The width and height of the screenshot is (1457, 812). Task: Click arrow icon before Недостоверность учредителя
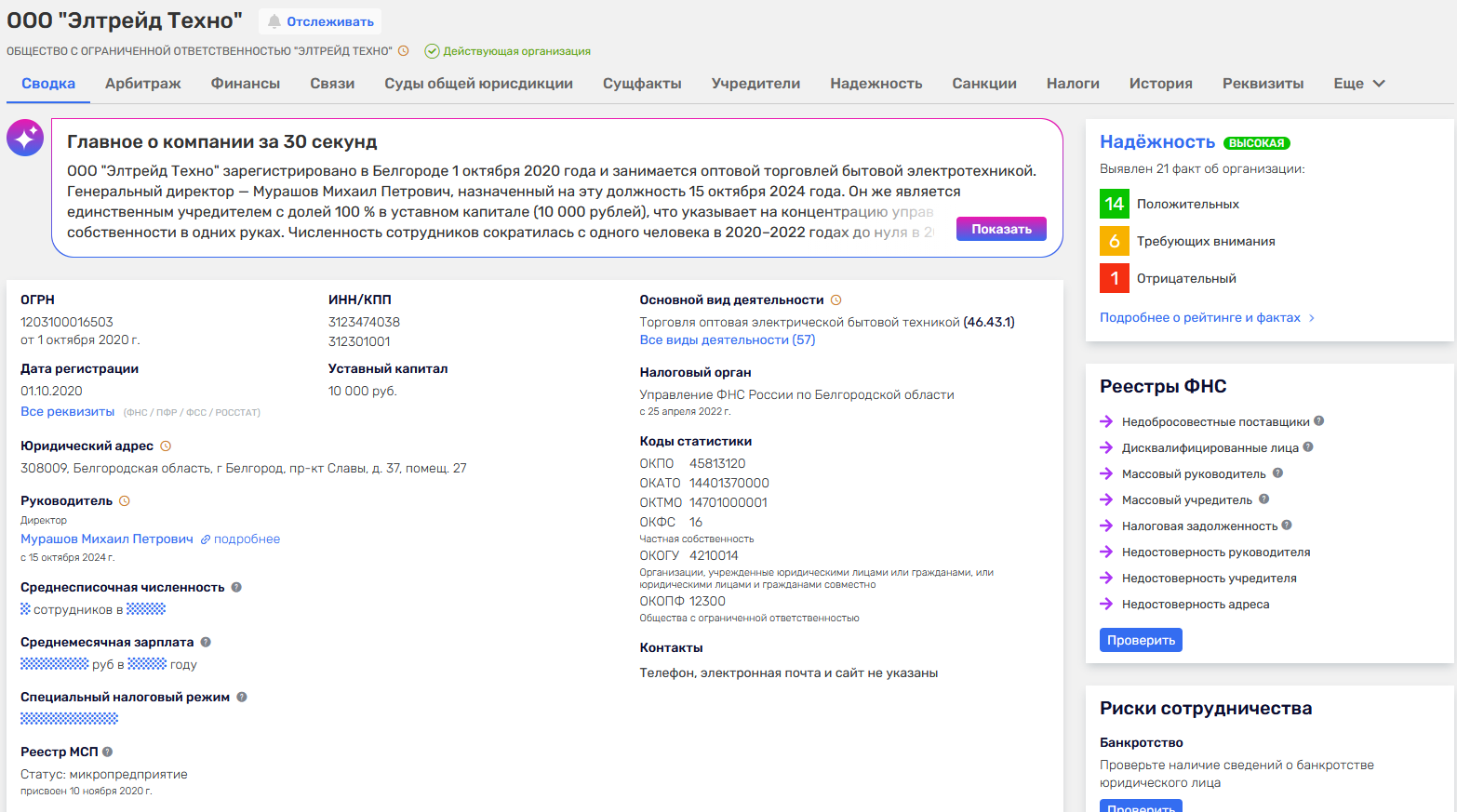[x=1106, y=578]
